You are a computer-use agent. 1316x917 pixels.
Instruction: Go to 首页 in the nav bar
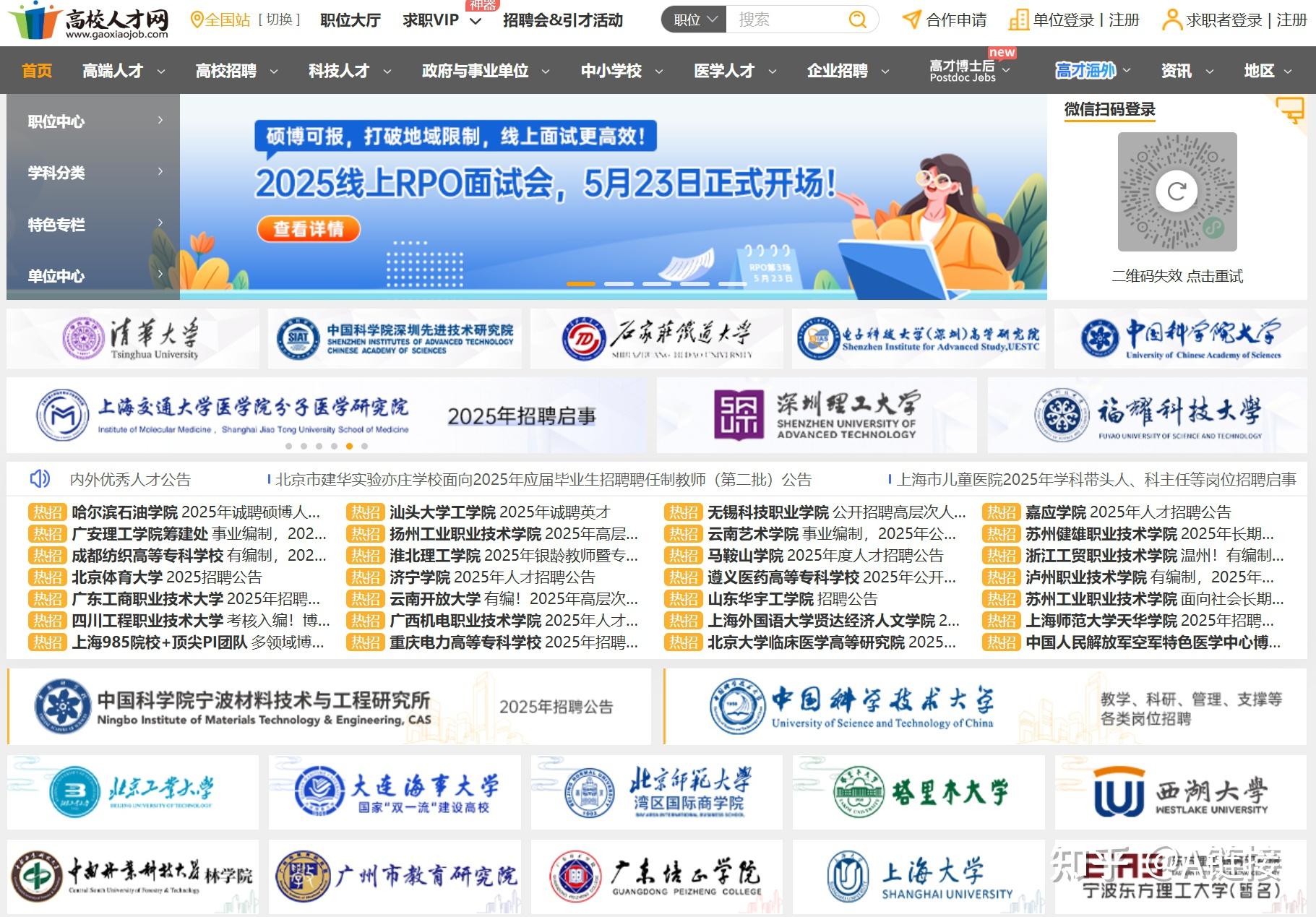(37, 70)
